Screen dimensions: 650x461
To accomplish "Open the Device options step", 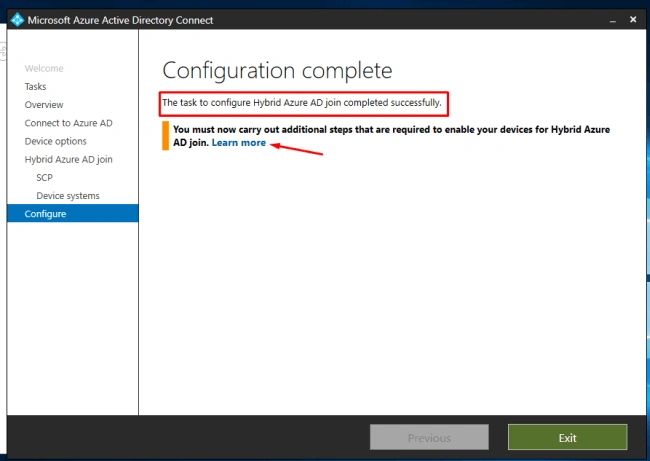I will tap(56, 141).
